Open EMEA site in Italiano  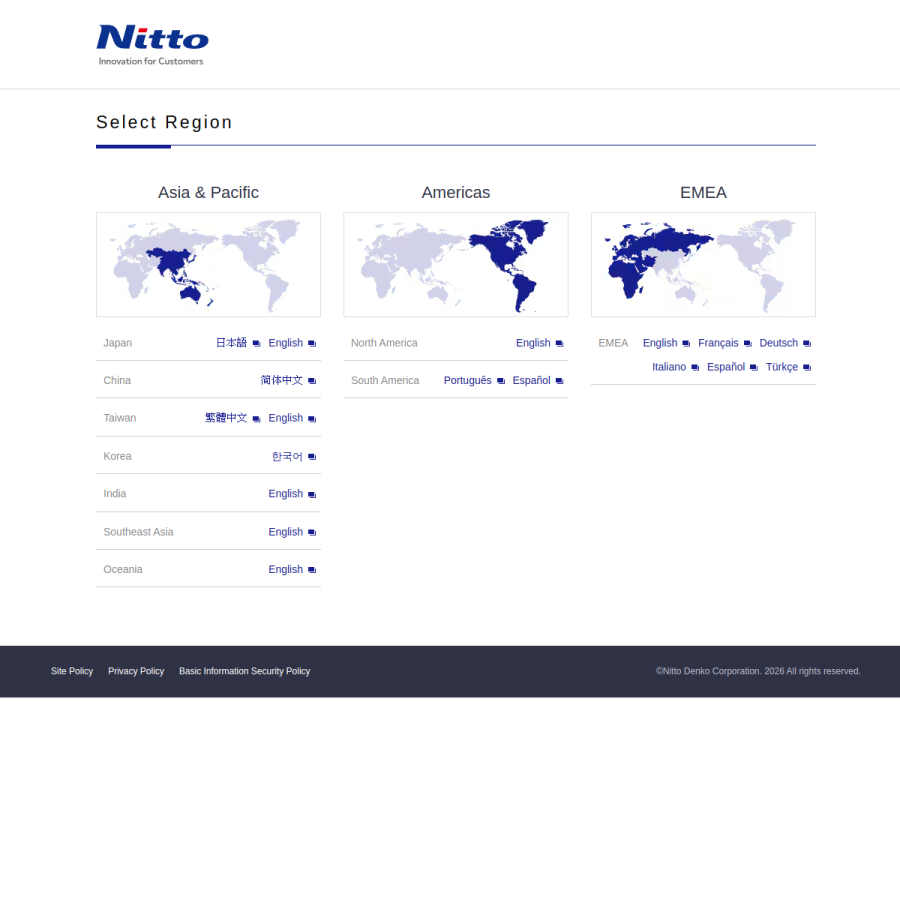[669, 367]
